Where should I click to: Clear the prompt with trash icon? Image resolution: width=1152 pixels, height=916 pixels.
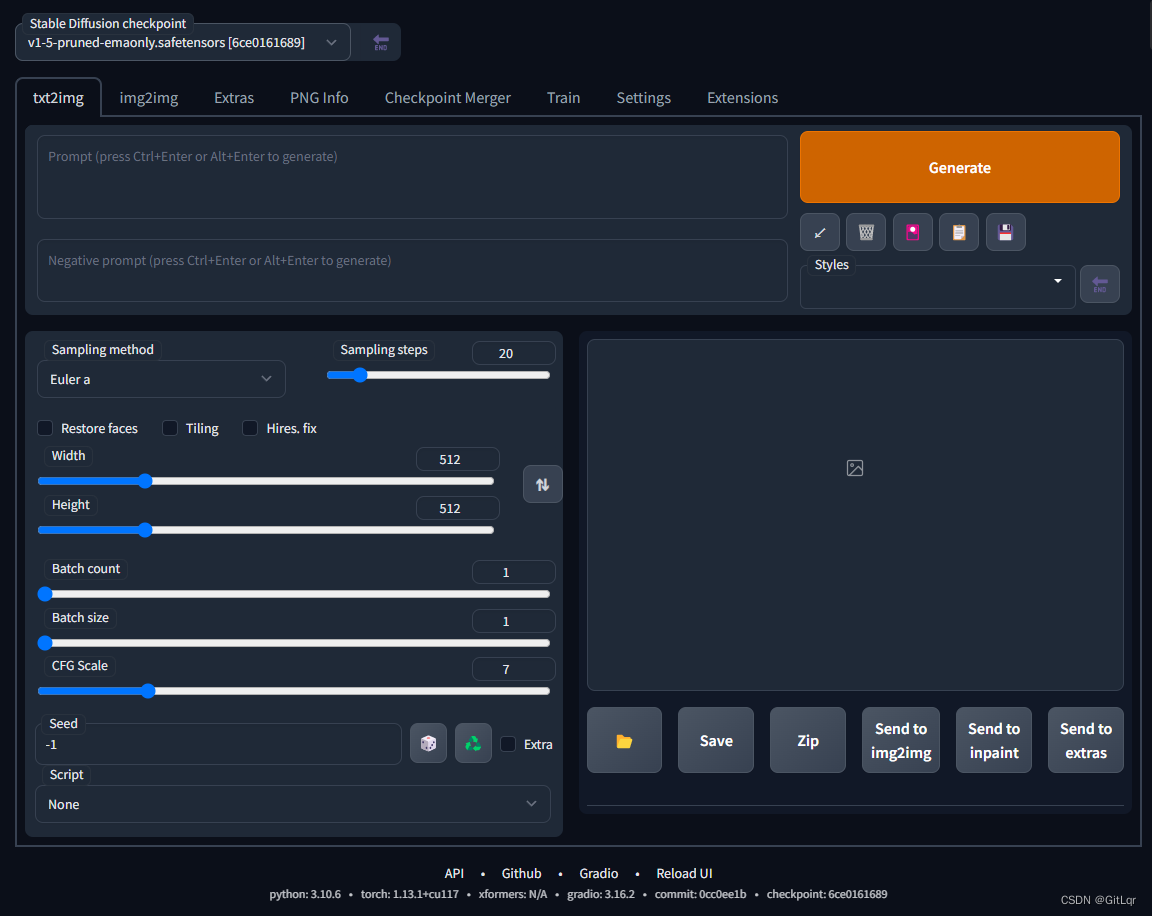tap(865, 233)
